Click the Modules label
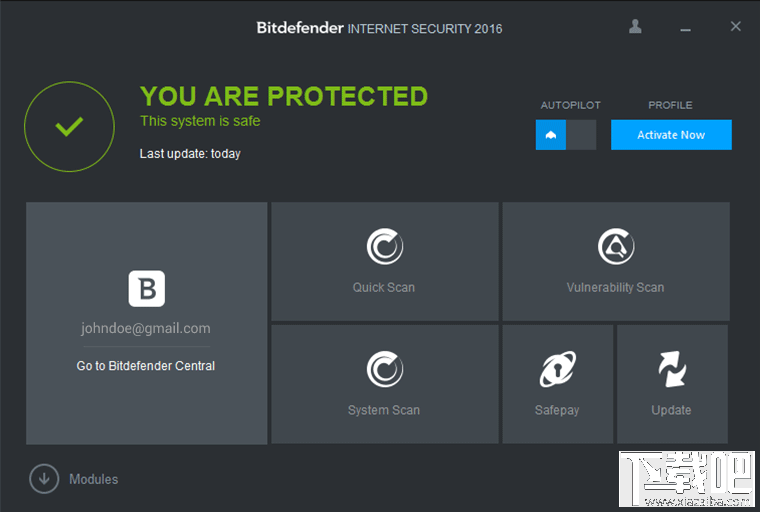 coord(94,479)
